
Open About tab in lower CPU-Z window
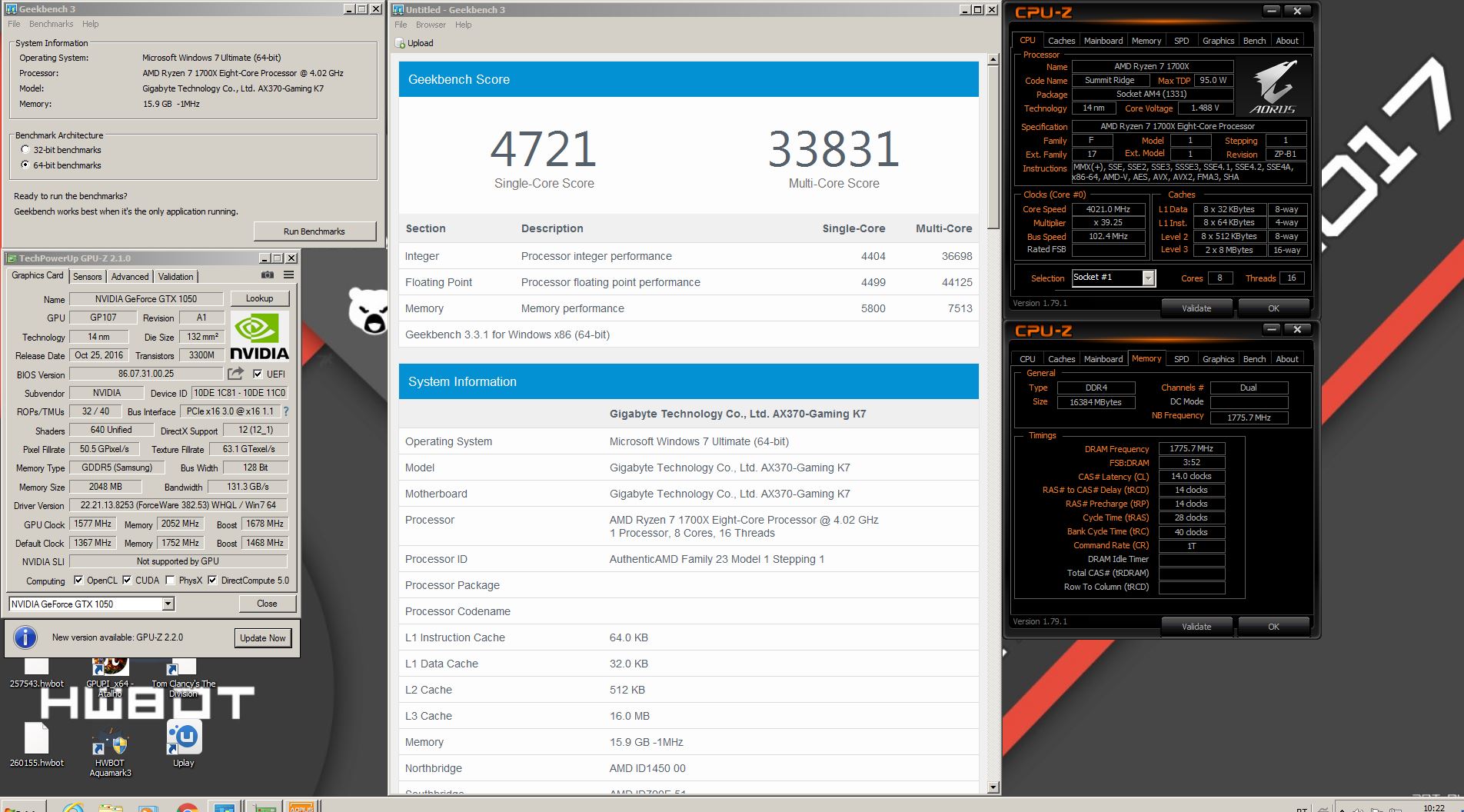(1287, 359)
